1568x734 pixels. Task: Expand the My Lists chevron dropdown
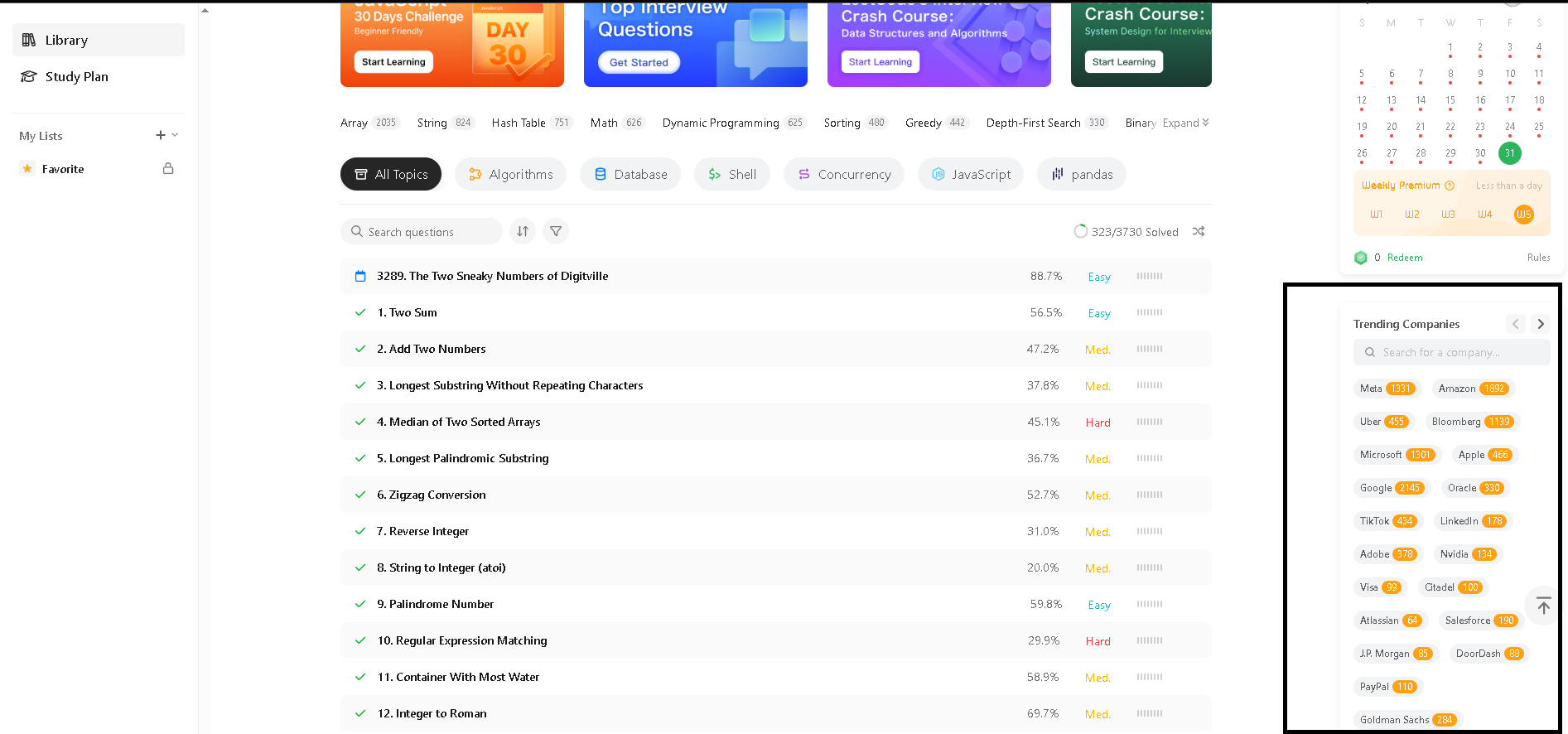pyautogui.click(x=175, y=135)
